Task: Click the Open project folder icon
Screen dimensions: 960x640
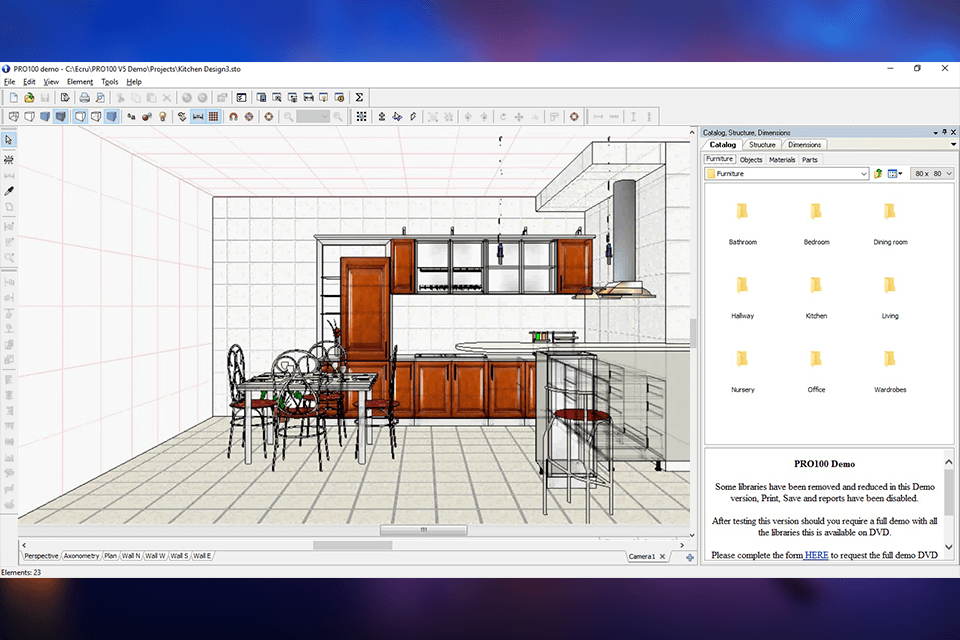Action: [x=28, y=97]
